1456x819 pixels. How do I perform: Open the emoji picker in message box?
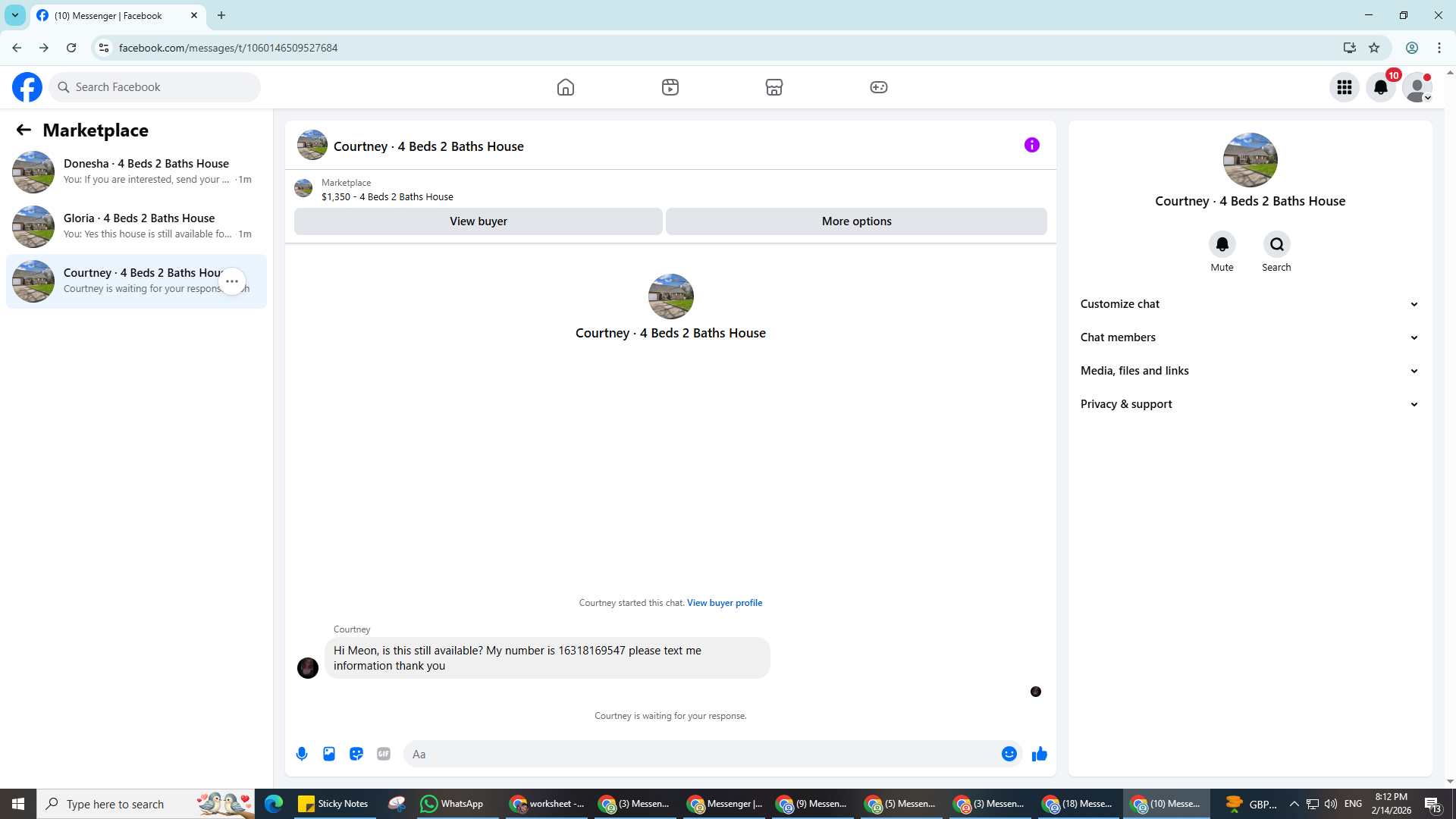[1009, 754]
